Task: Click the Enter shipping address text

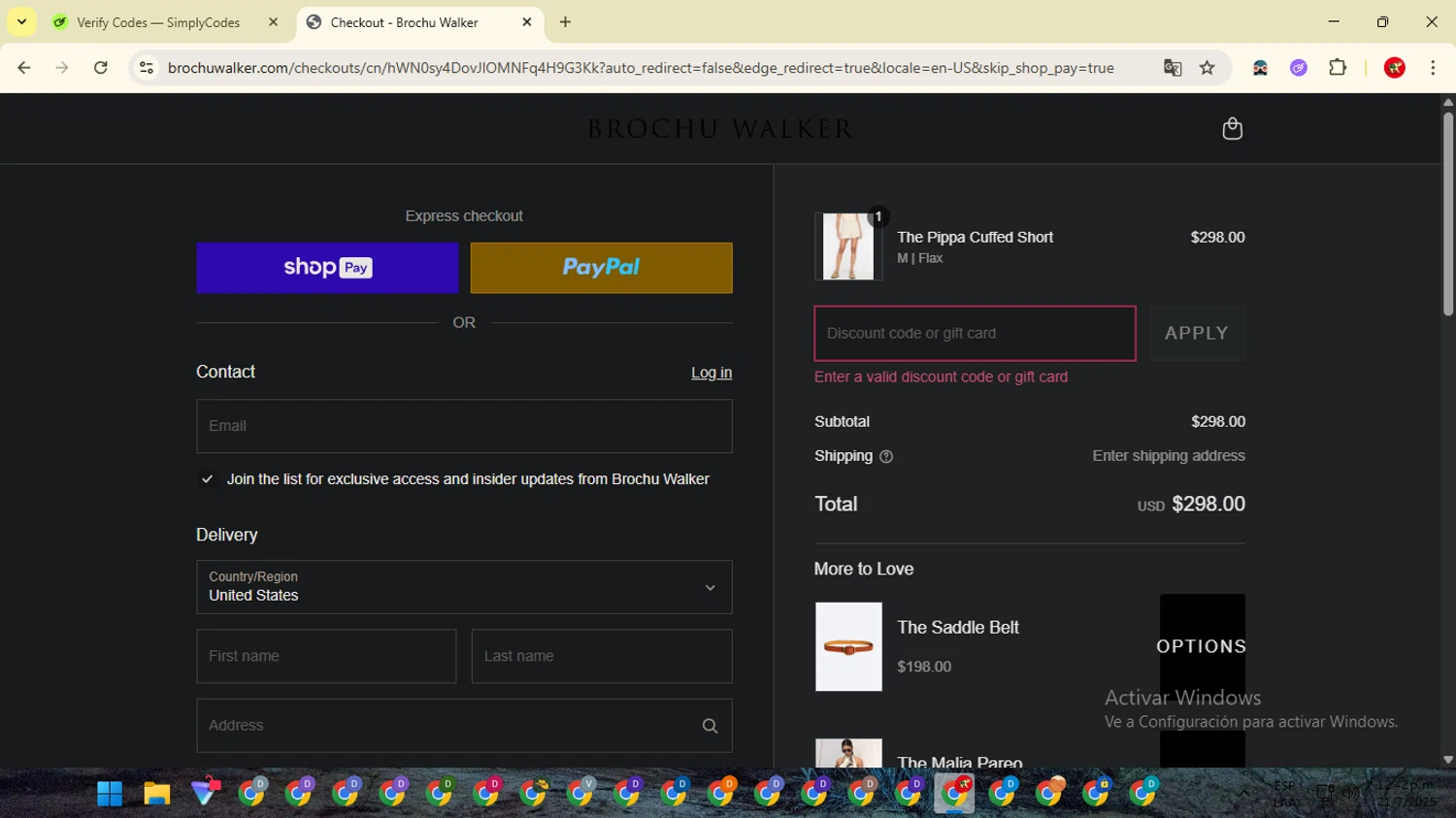Action: [x=1169, y=456]
